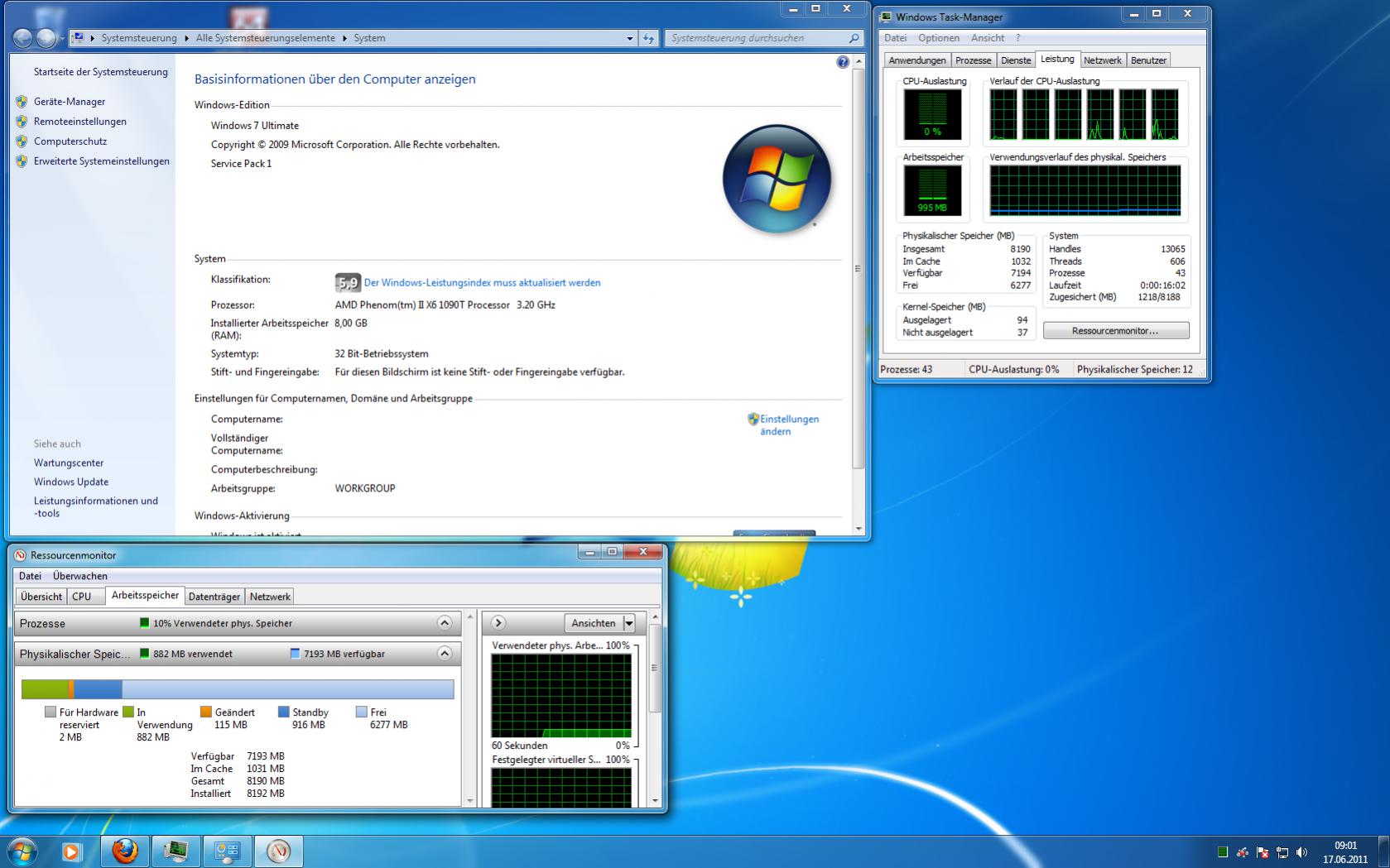Click the green In Verwendung legend swatch
Screen dimensions: 1390x868
pyautogui.click(x=128, y=712)
